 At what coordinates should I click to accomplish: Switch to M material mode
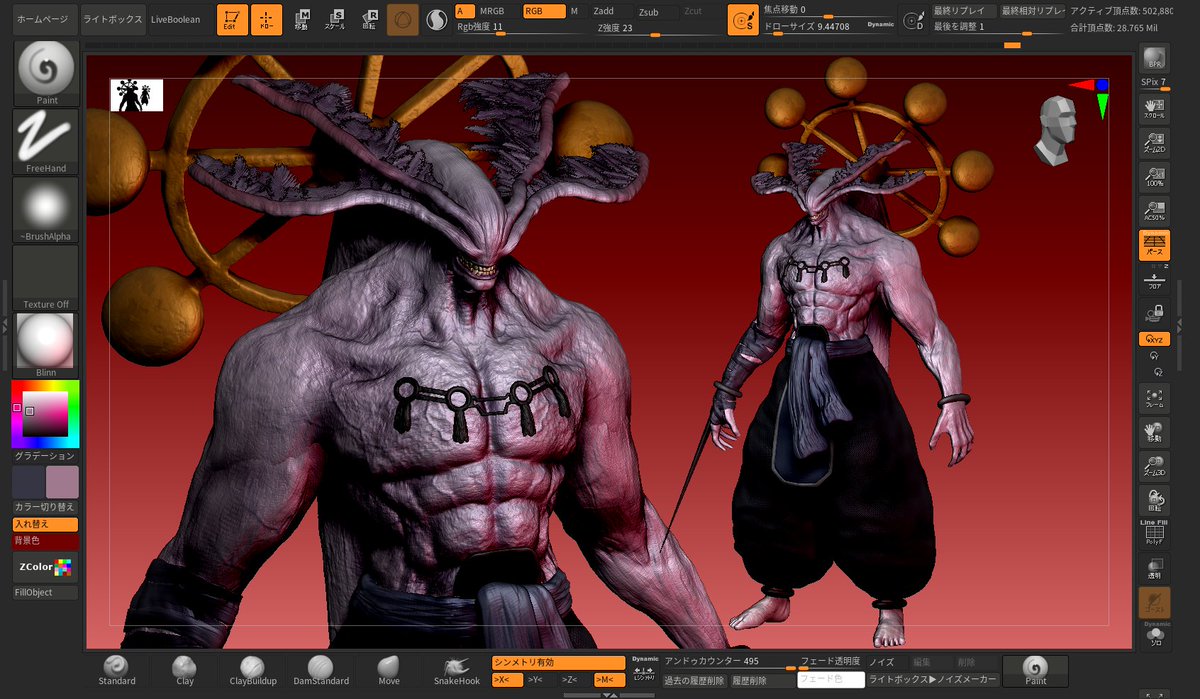574,11
